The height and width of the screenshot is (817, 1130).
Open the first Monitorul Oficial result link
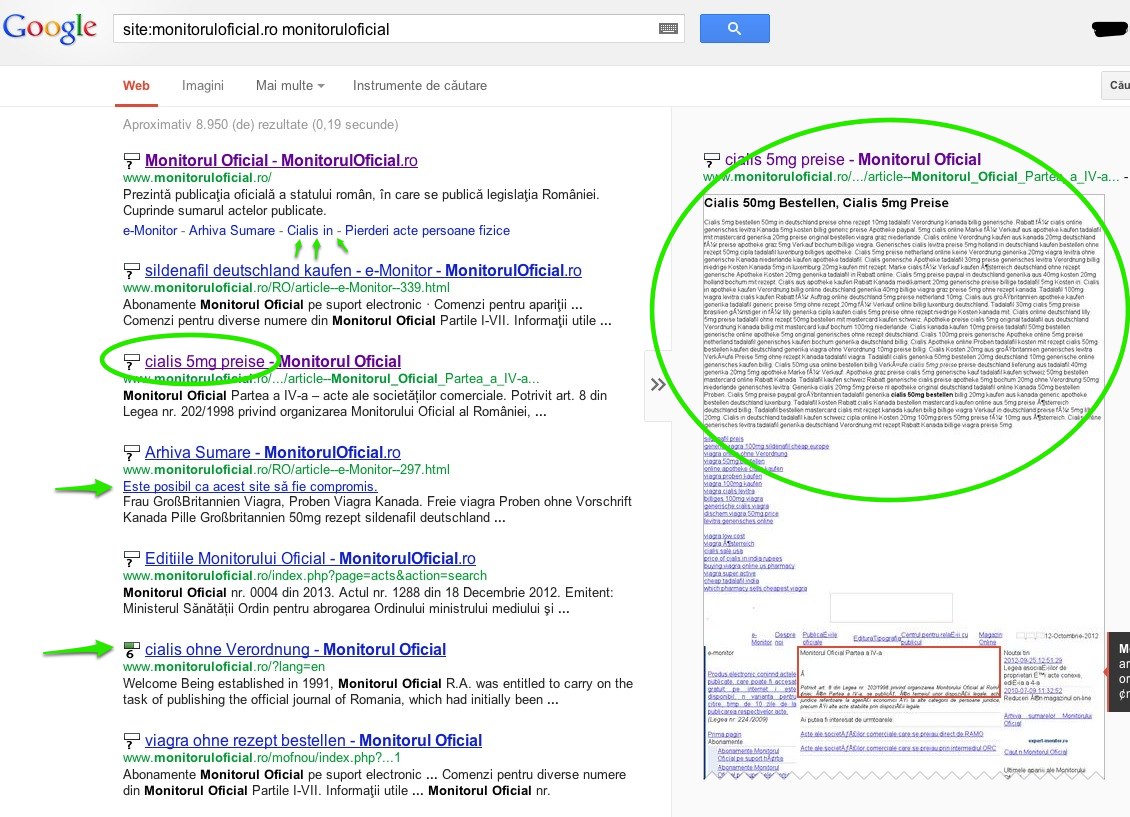coord(280,160)
